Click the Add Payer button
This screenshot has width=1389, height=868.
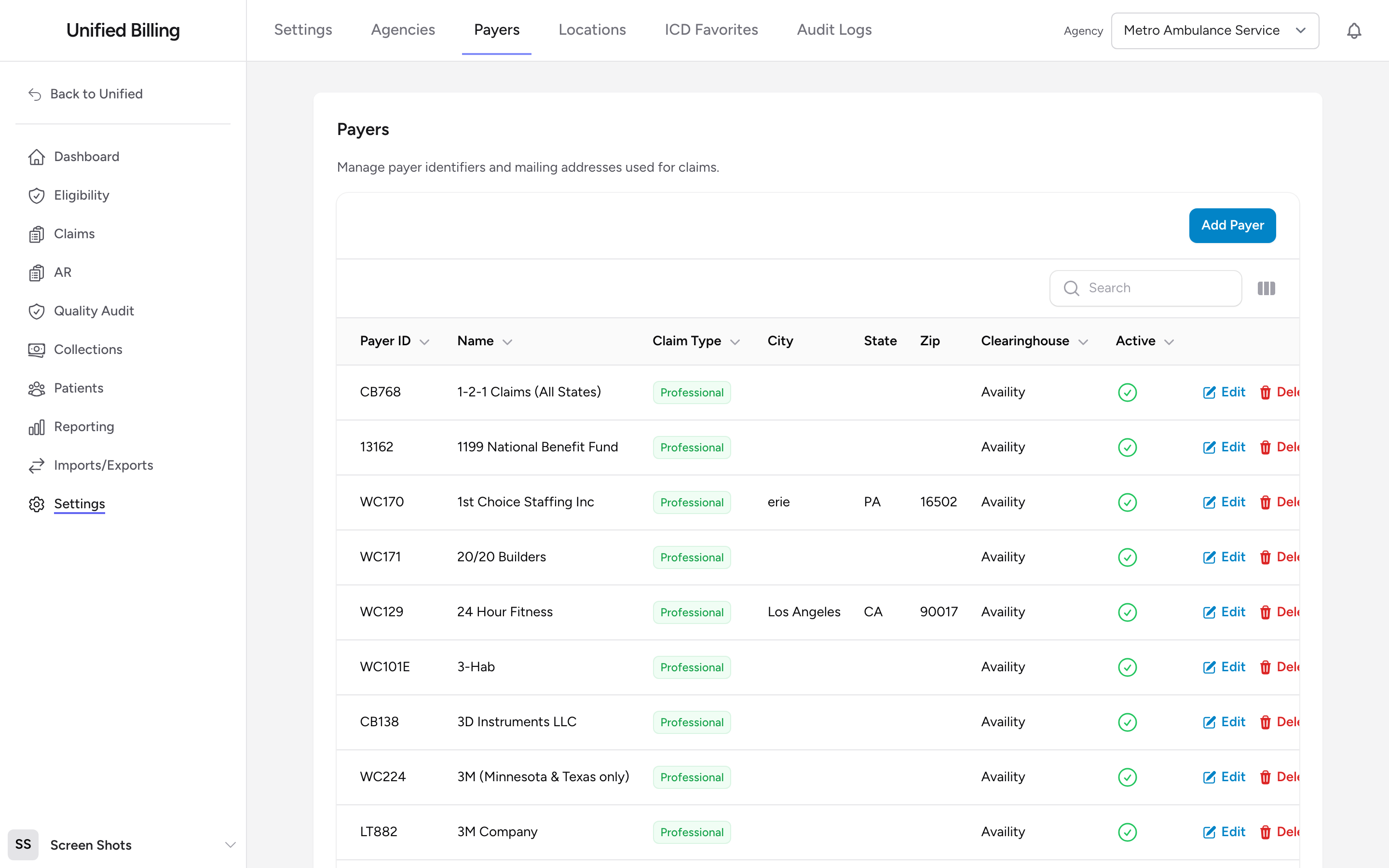coord(1232,226)
